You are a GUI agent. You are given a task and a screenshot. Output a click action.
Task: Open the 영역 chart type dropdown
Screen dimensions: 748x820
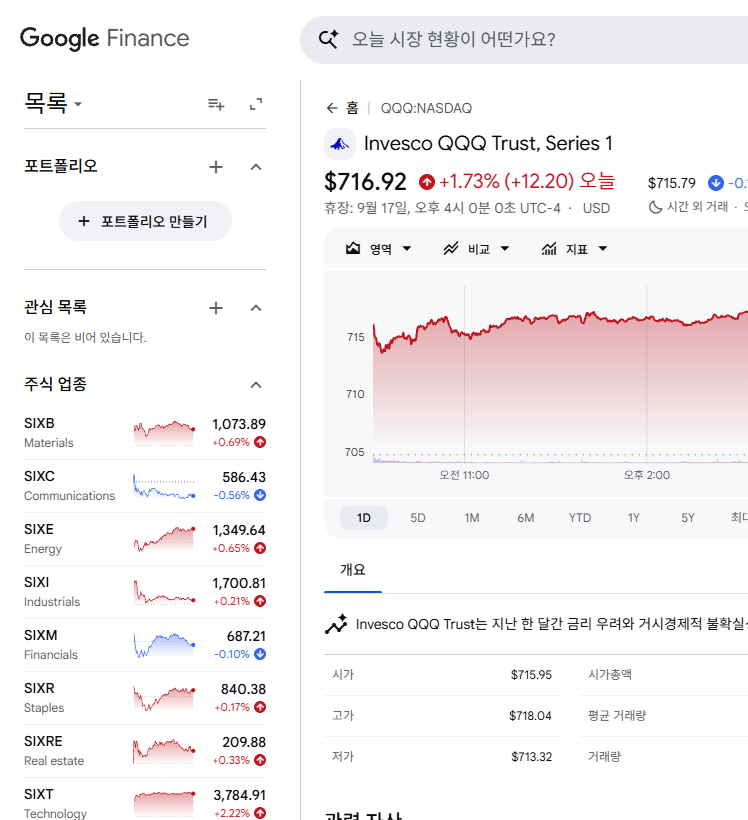point(379,249)
